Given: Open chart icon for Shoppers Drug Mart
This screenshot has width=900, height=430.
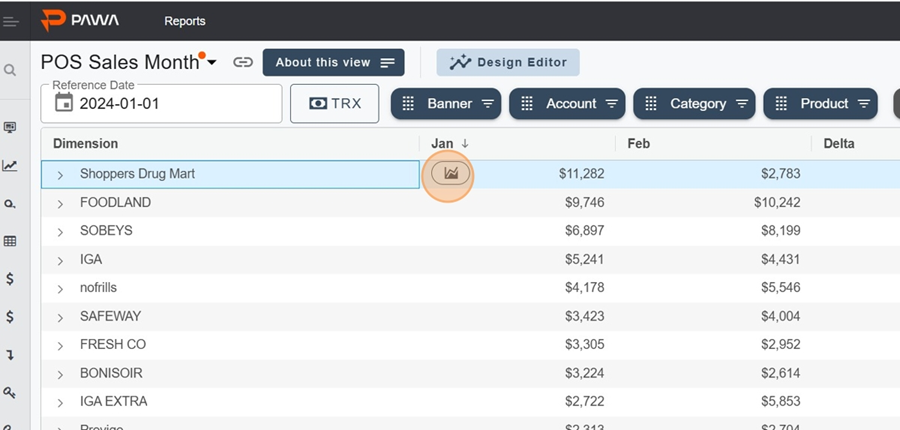Looking at the screenshot, I should [x=451, y=173].
